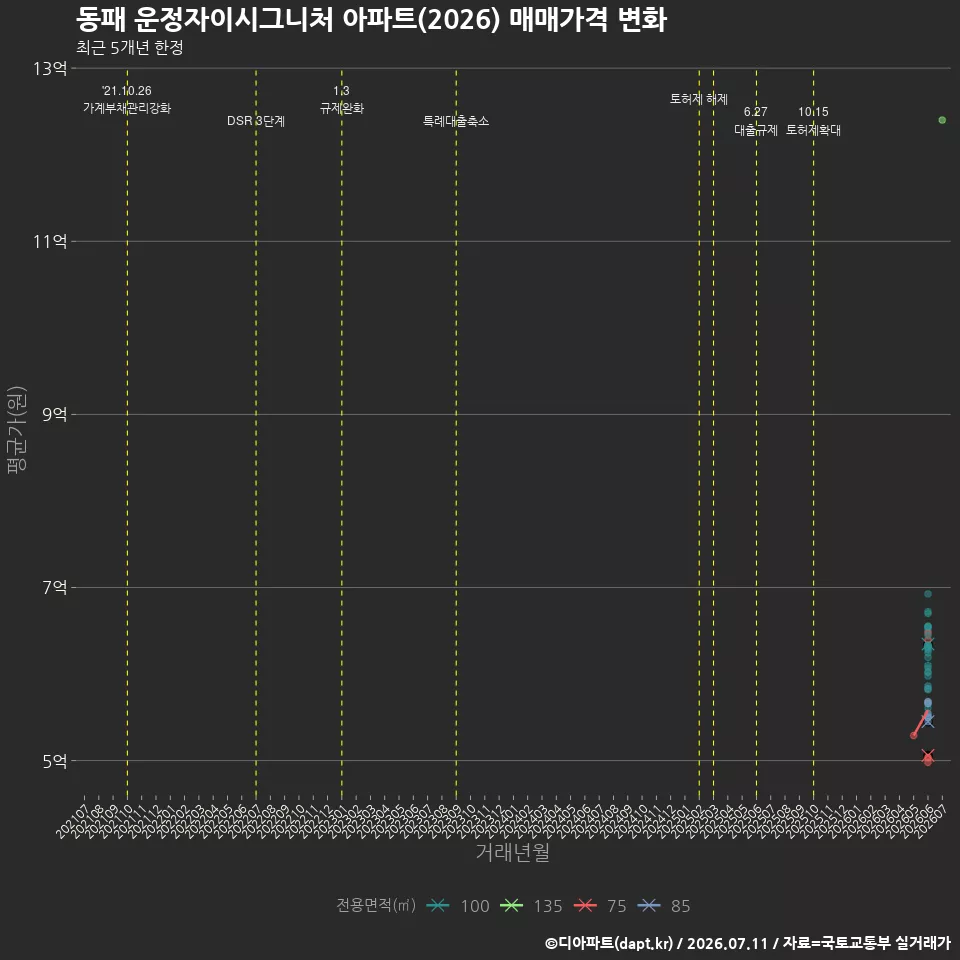
Task: Click the red legend marker for 75㎡
Action: click(585, 906)
